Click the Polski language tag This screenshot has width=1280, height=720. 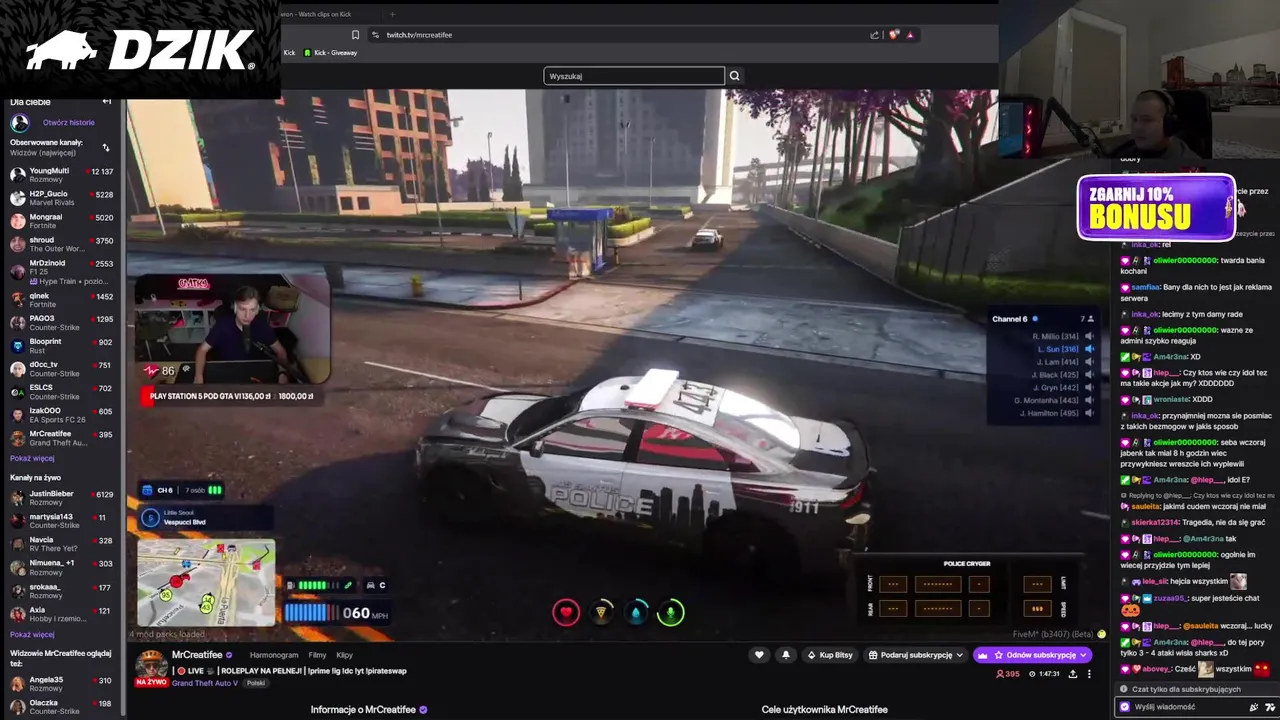coord(256,683)
